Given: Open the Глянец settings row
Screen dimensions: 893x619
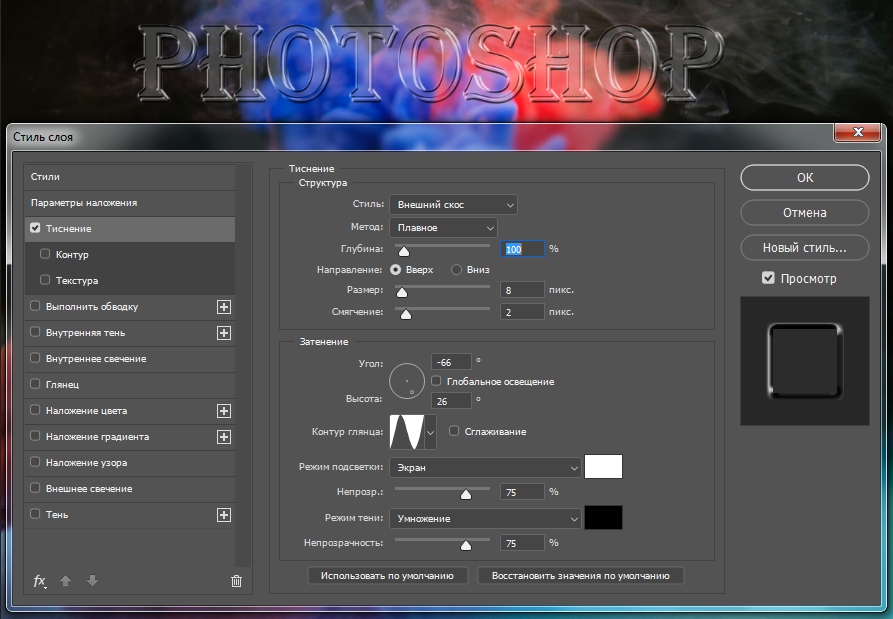Looking at the screenshot, I should pyautogui.click(x=130, y=384).
